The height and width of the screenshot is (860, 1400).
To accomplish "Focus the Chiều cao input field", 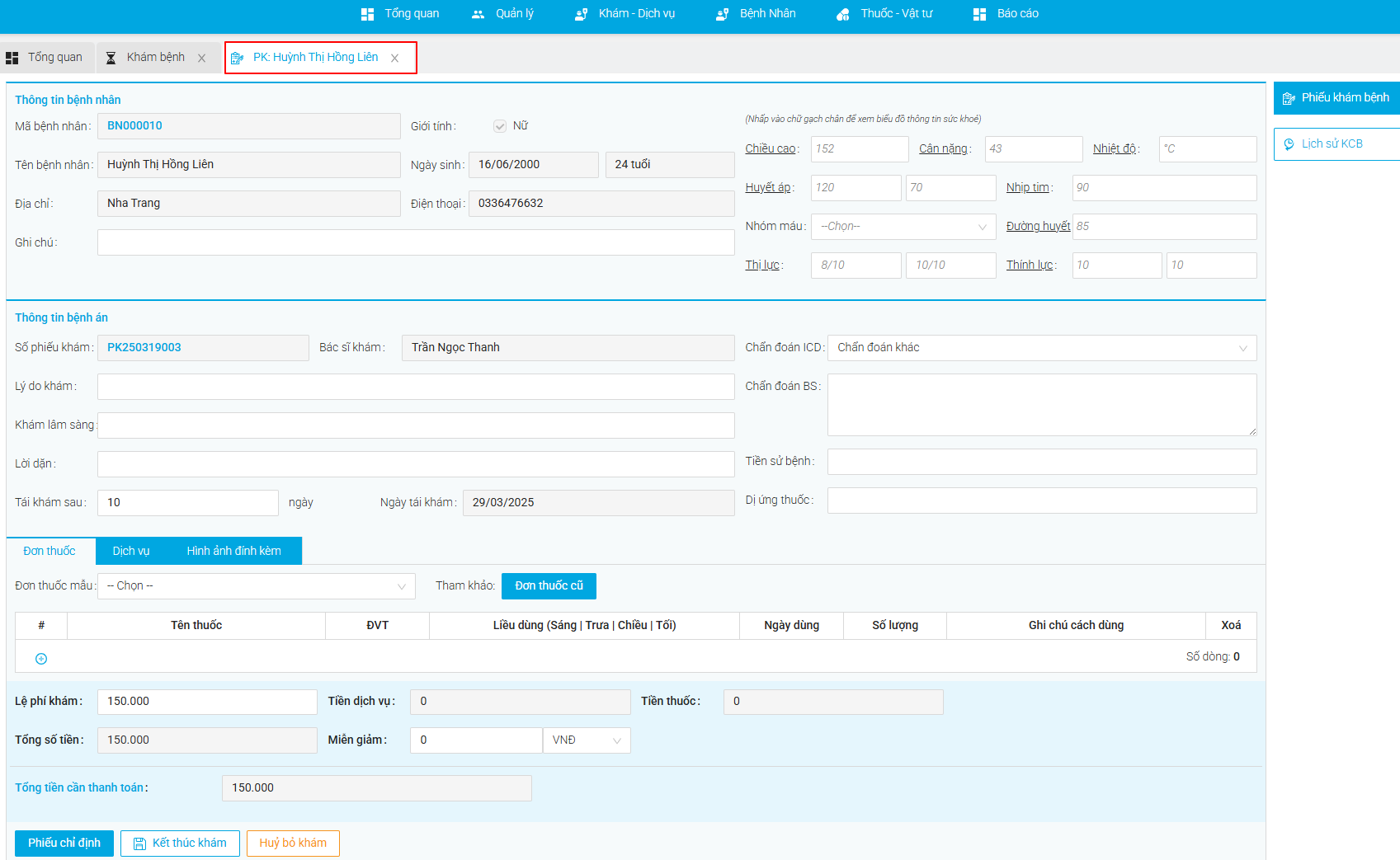I will click(x=860, y=149).
